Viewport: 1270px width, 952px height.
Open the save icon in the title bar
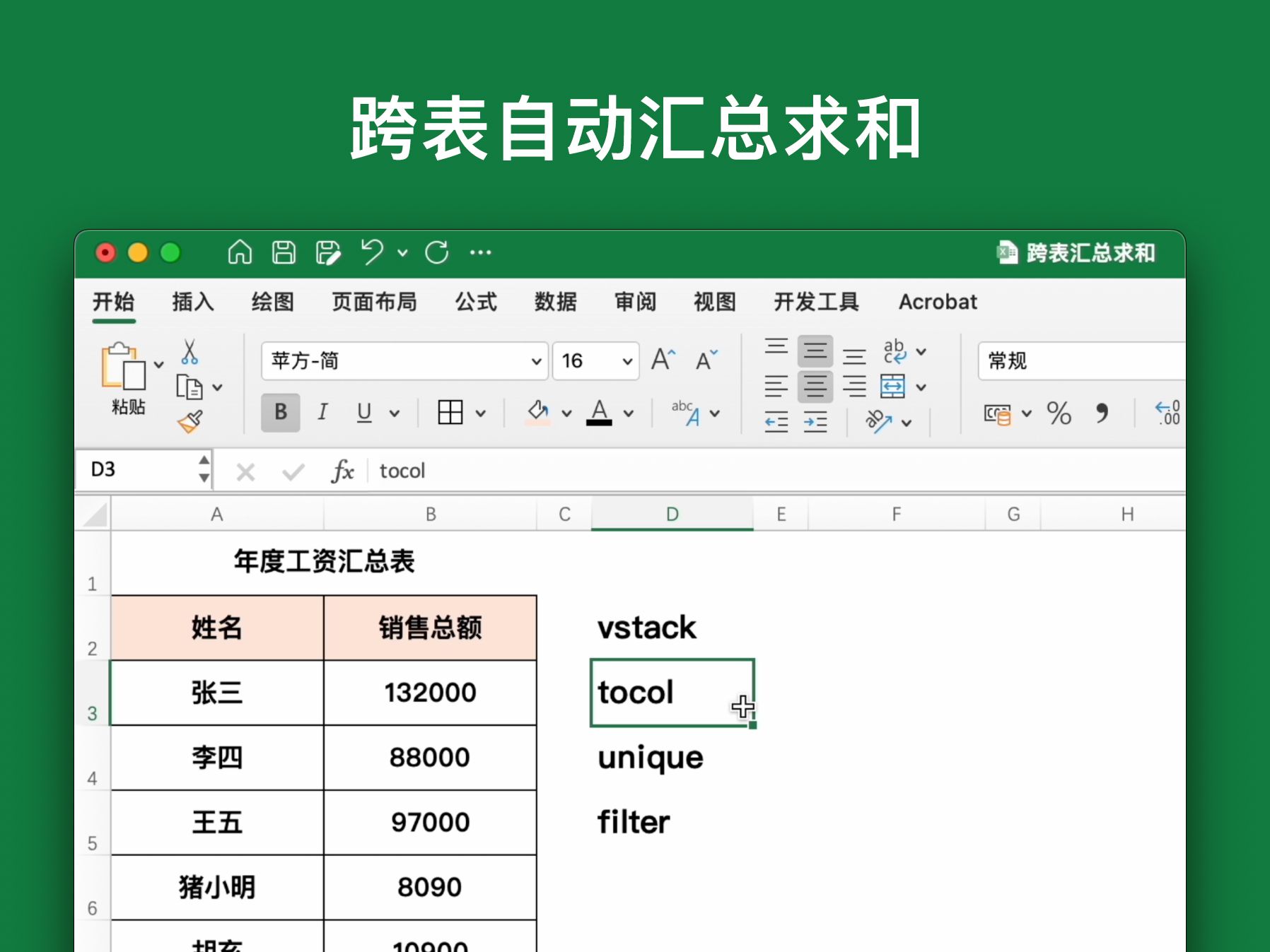point(283,253)
